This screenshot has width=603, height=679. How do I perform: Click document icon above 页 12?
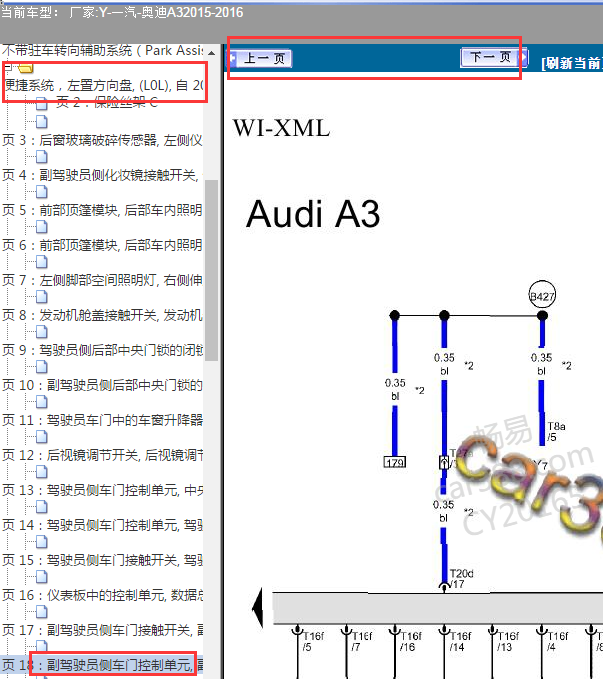click(42, 437)
